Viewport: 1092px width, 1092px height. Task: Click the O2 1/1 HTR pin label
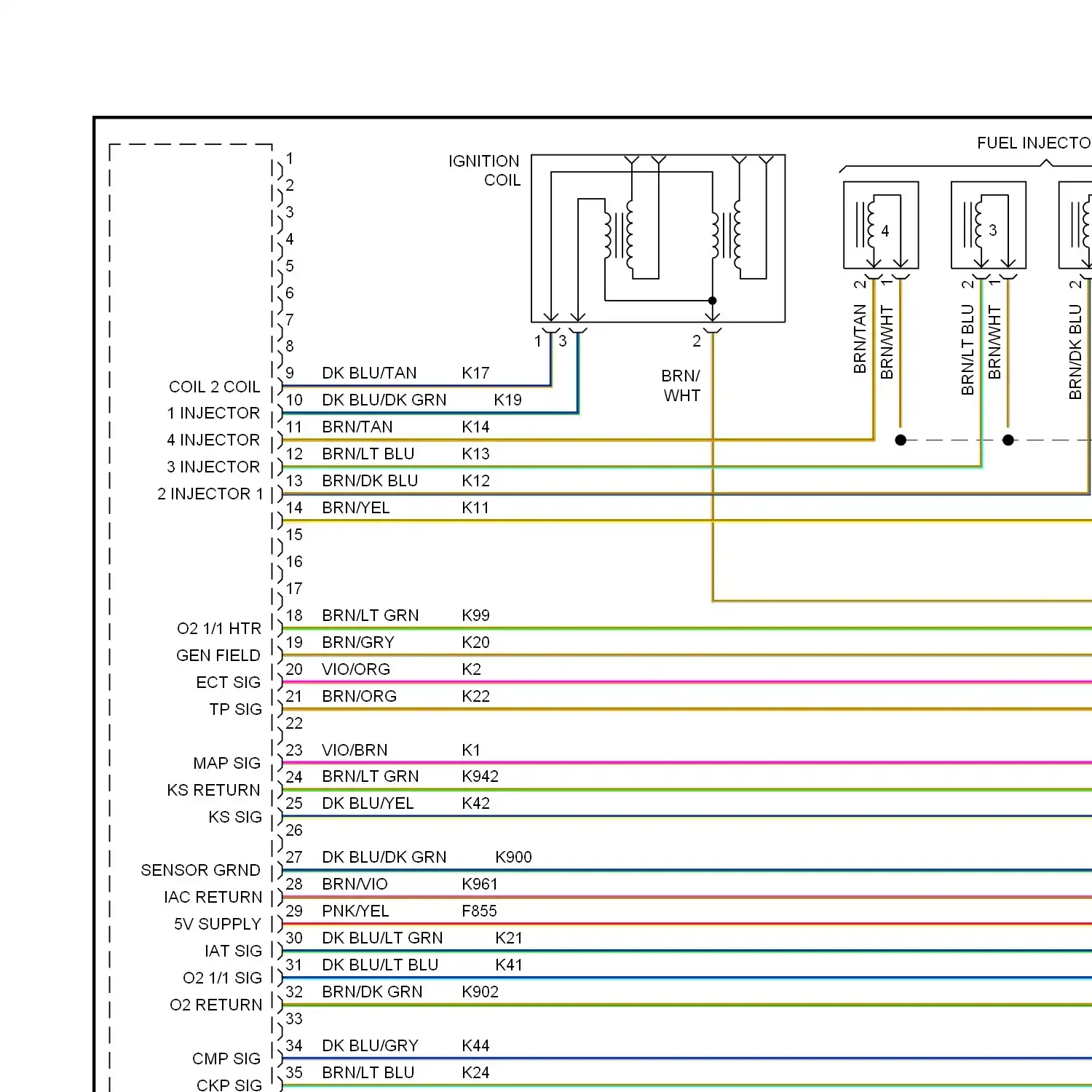point(219,628)
